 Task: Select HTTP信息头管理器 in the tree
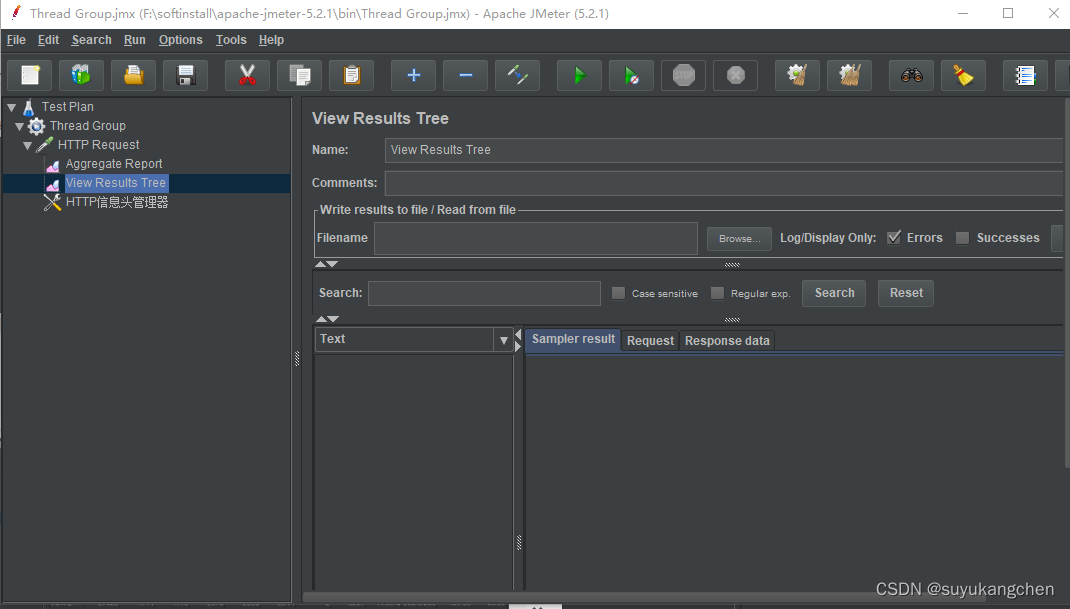pyautogui.click(x=117, y=202)
